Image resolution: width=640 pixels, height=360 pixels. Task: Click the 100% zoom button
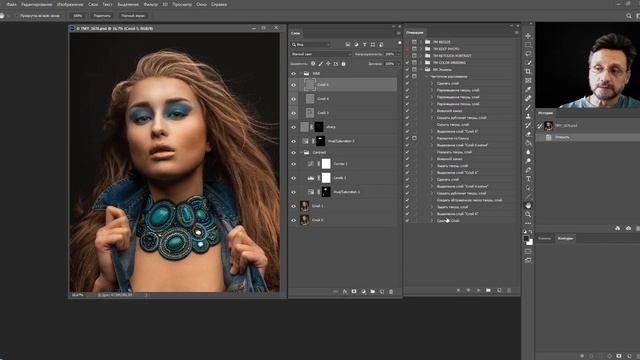(x=78, y=16)
